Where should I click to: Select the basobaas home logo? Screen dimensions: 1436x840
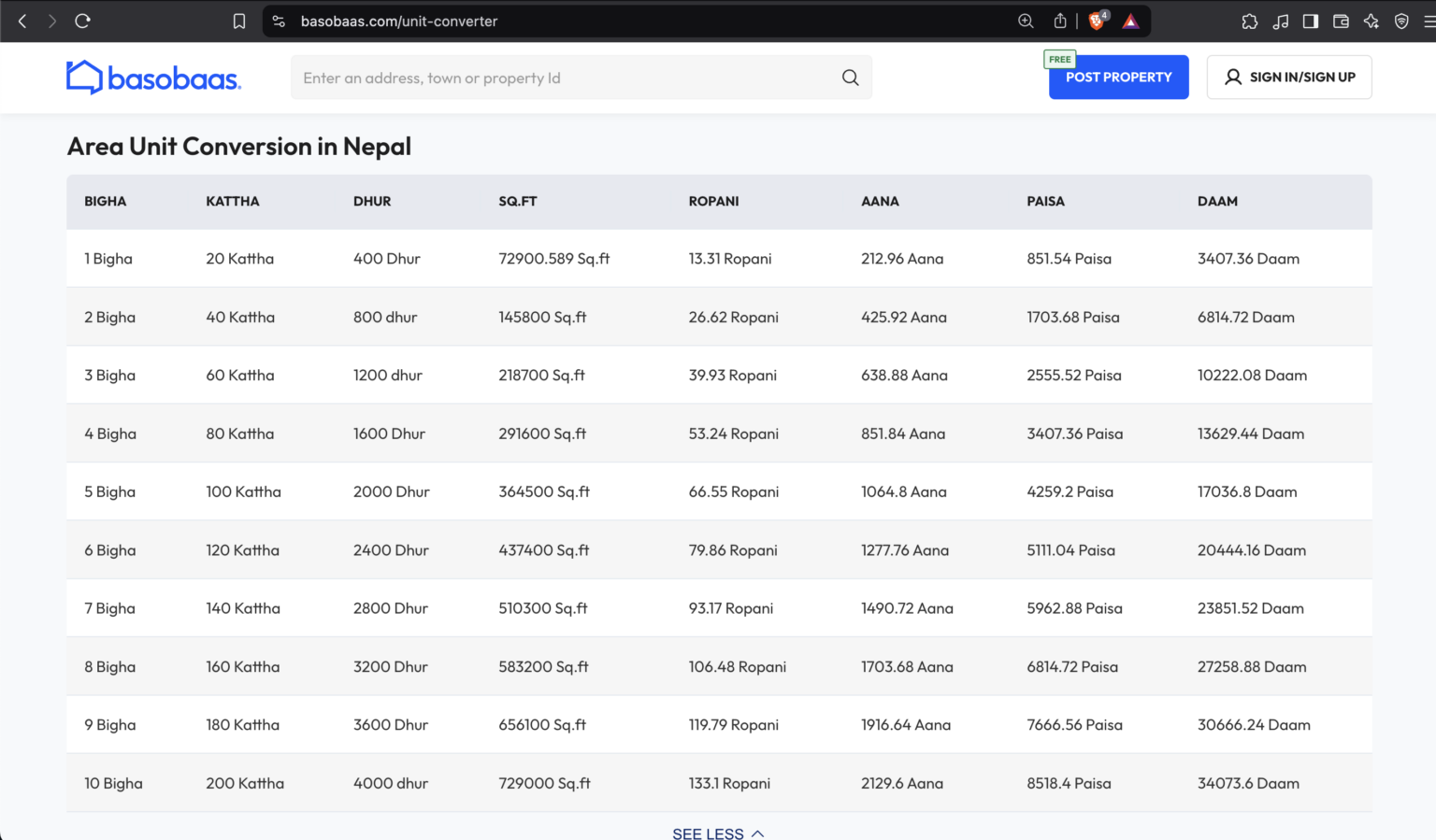click(153, 78)
